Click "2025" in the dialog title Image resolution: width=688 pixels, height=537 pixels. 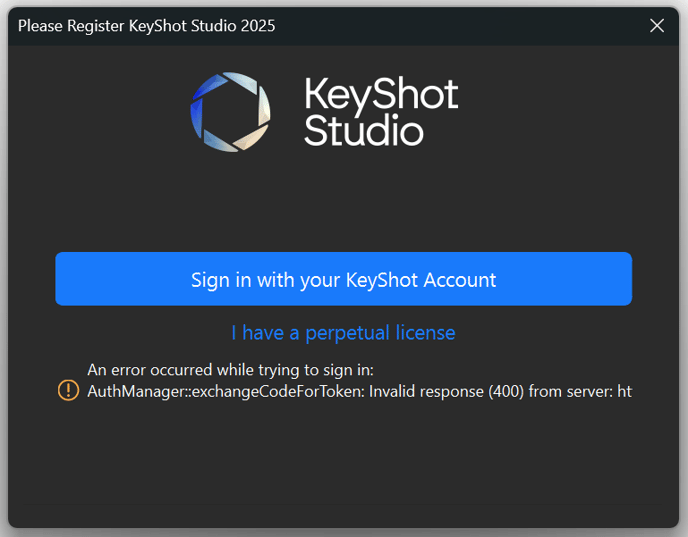click(258, 26)
